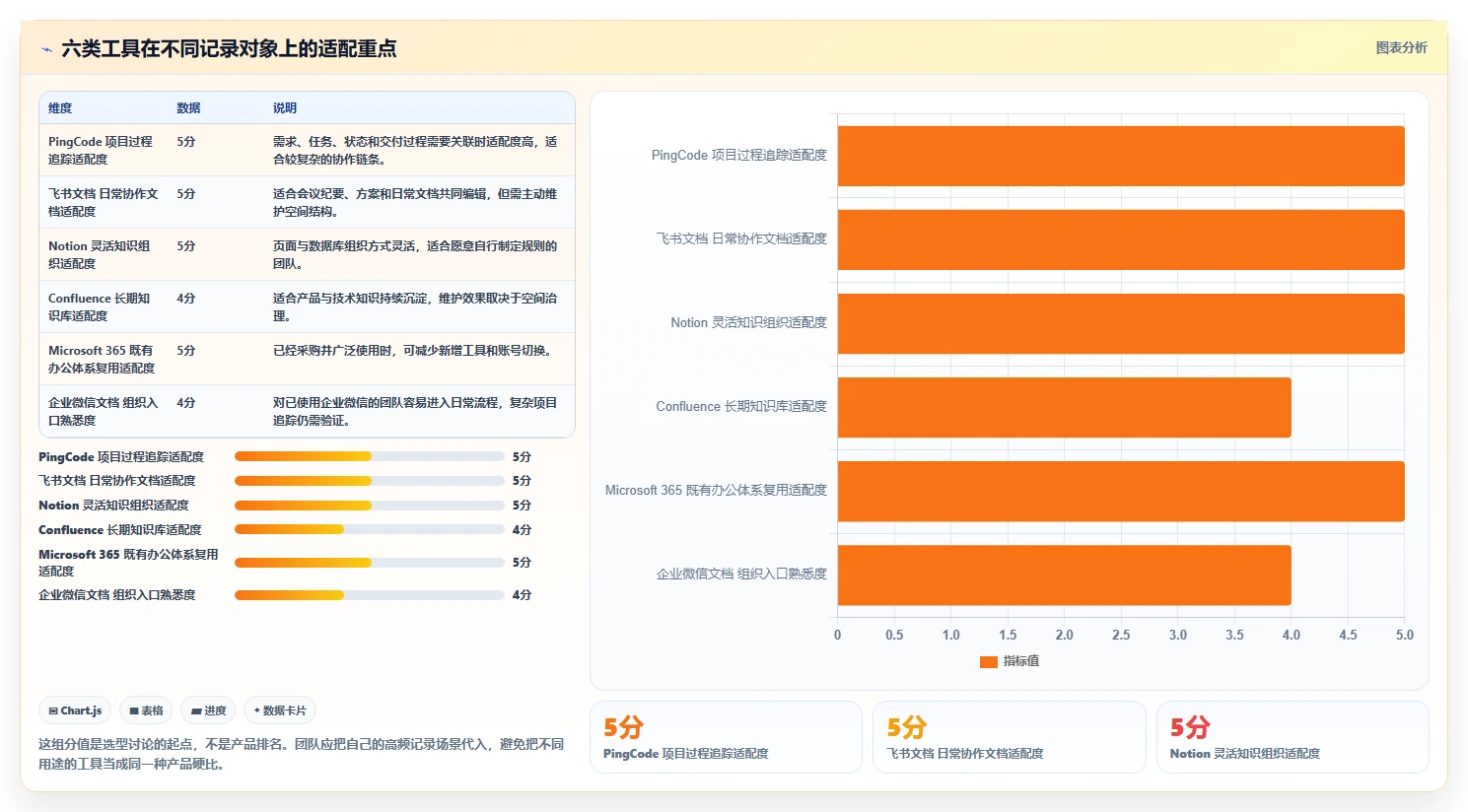This screenshot has width=1468, height=812.
Task: Select the Chart.js tag chip
Action: click(76, 710)
